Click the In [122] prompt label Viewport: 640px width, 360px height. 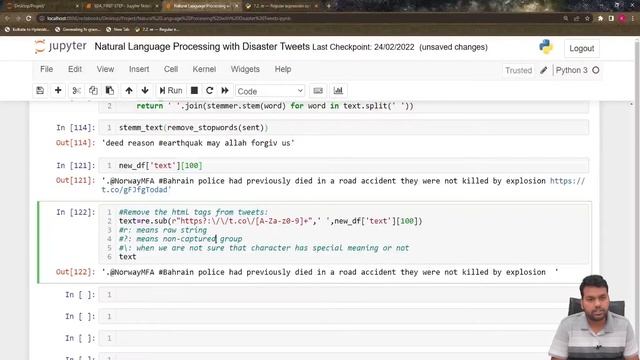coord(76,212)
